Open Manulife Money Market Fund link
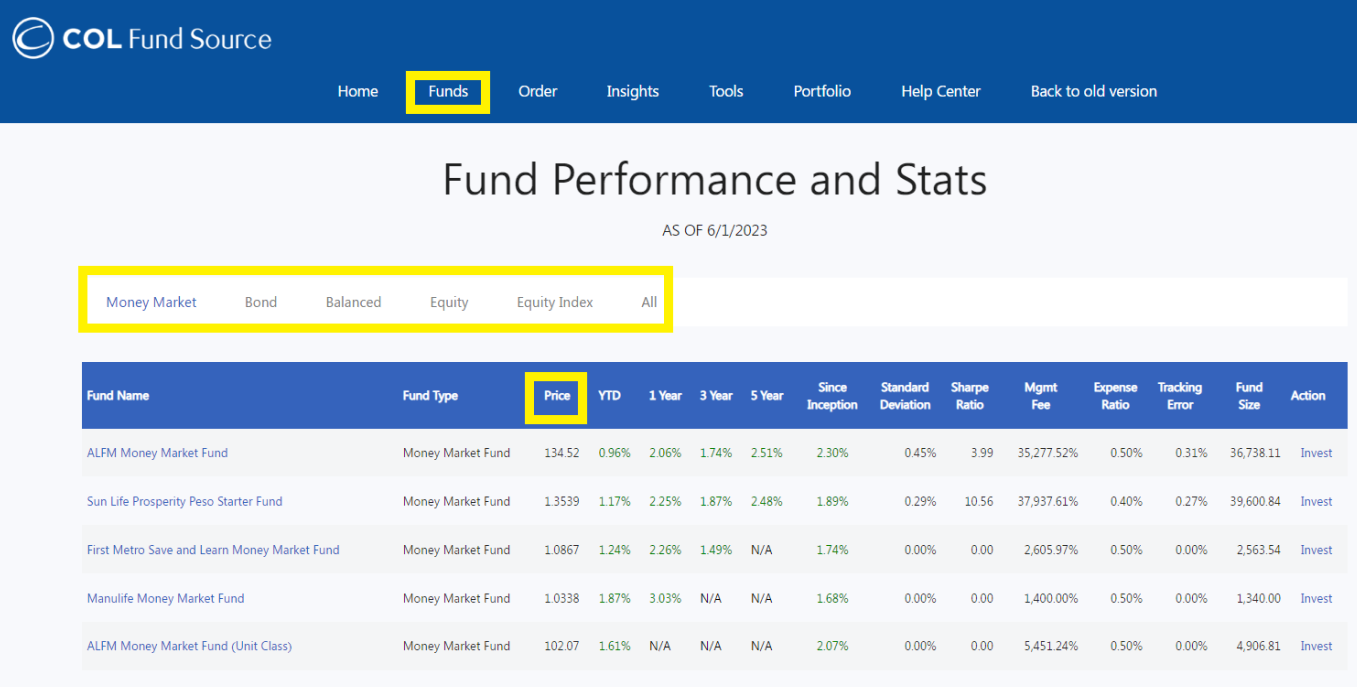This screenshot has width=1357, height=687. click(165, 598)
